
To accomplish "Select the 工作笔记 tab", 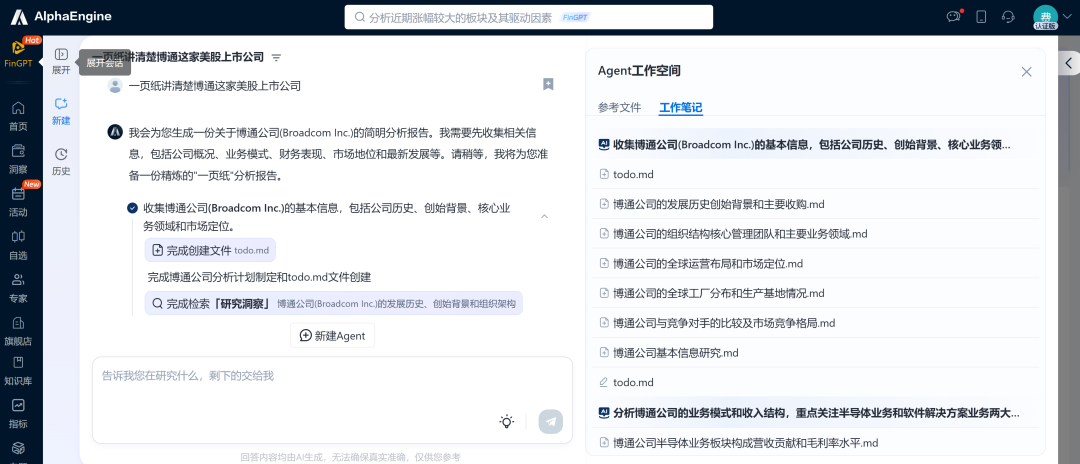I will tap(680, 108).
